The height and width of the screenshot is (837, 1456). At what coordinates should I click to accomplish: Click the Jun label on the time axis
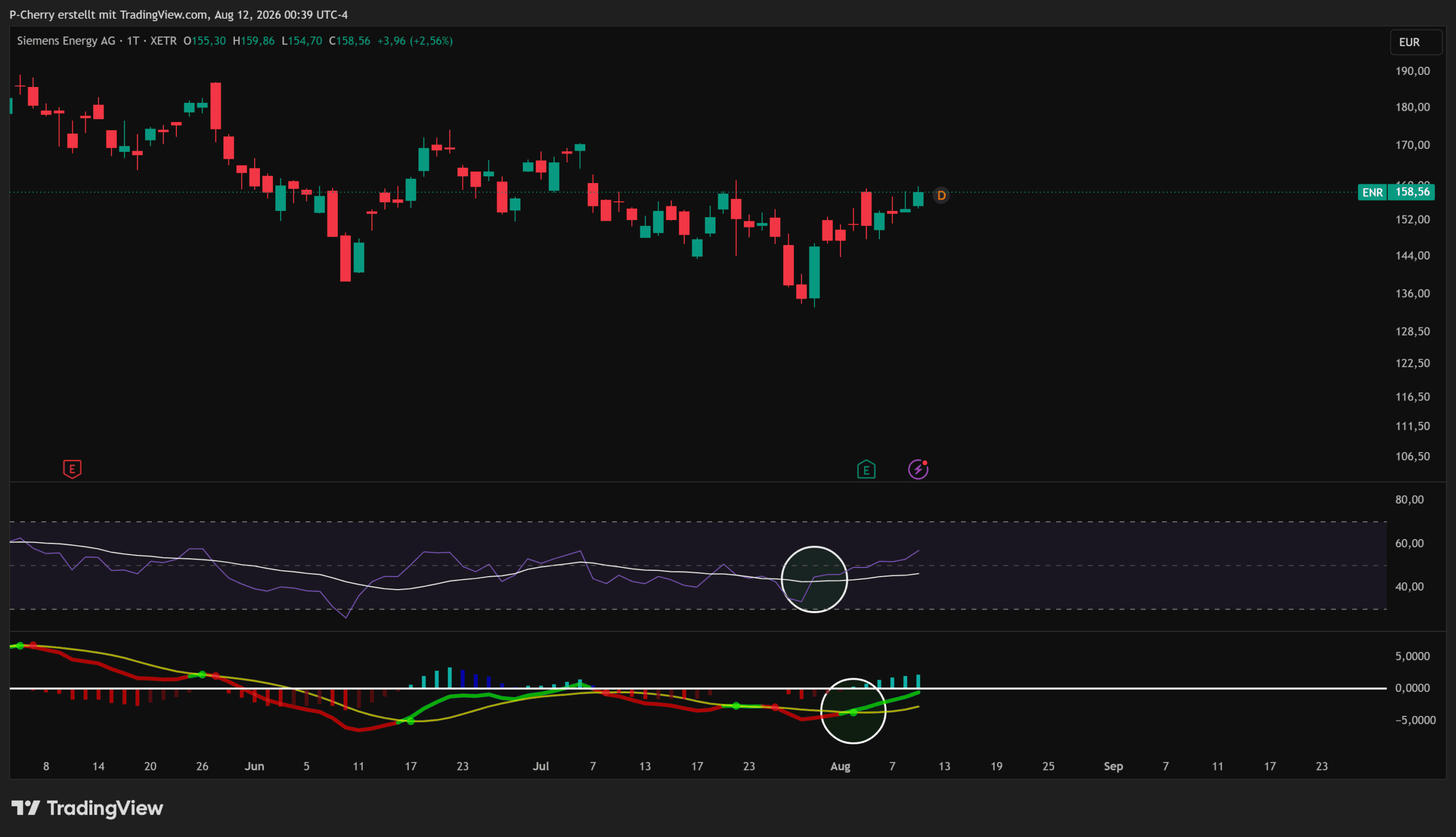(254, 766)
